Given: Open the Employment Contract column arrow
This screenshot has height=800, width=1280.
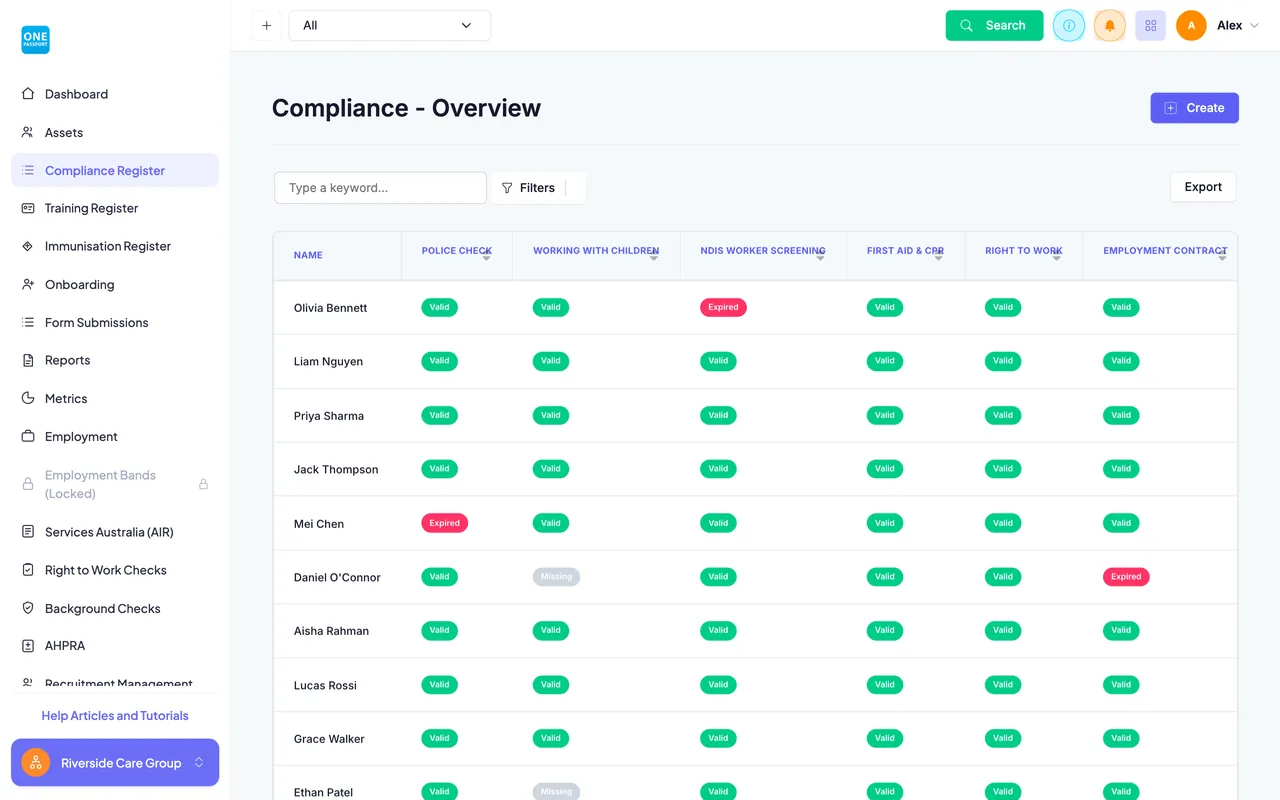Looking at the screenshot, I should click(x=1222, y=258).
